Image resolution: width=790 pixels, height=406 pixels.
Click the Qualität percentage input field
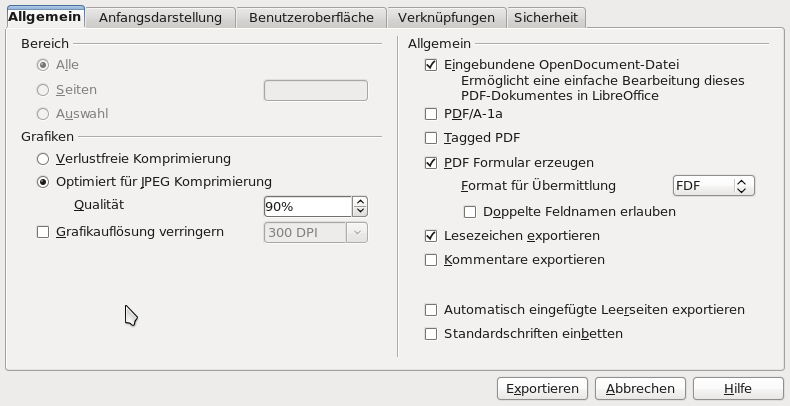point(307,206)
